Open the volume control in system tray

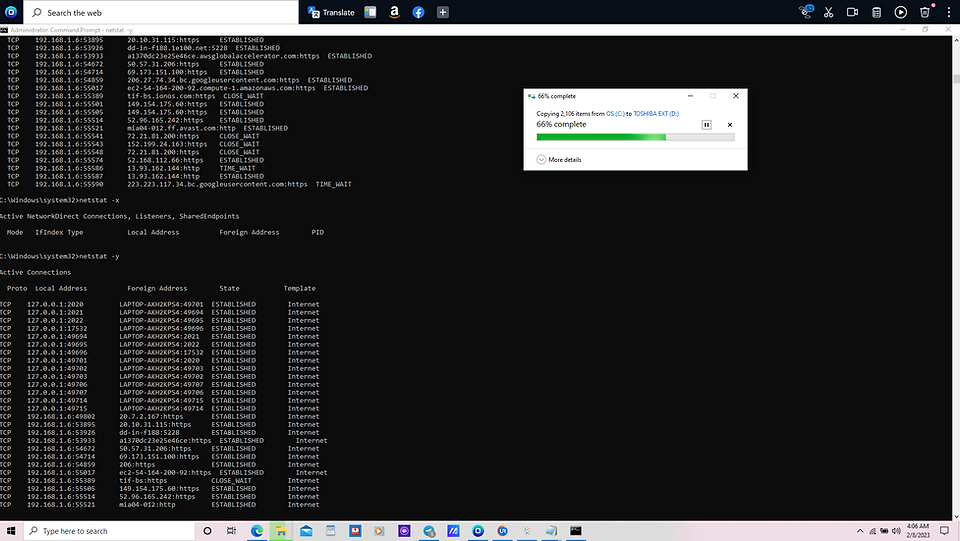(x=896, y=531)
